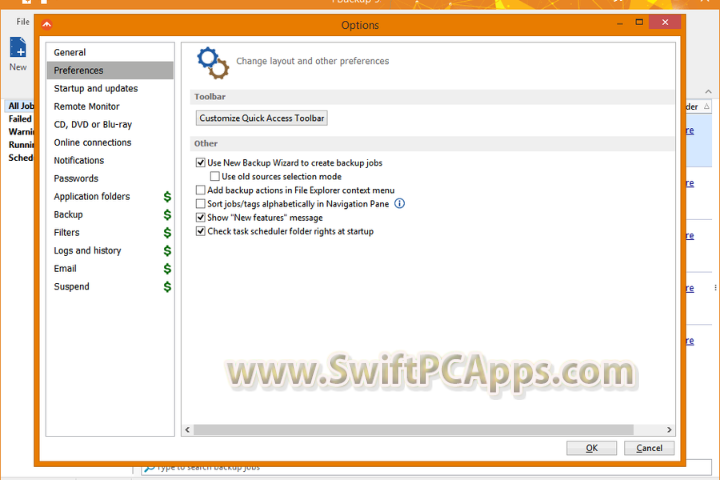Collapse ribbon chevron in main window
The width and height of the screenshot is (720, 480).
click(x=709, y=91)
